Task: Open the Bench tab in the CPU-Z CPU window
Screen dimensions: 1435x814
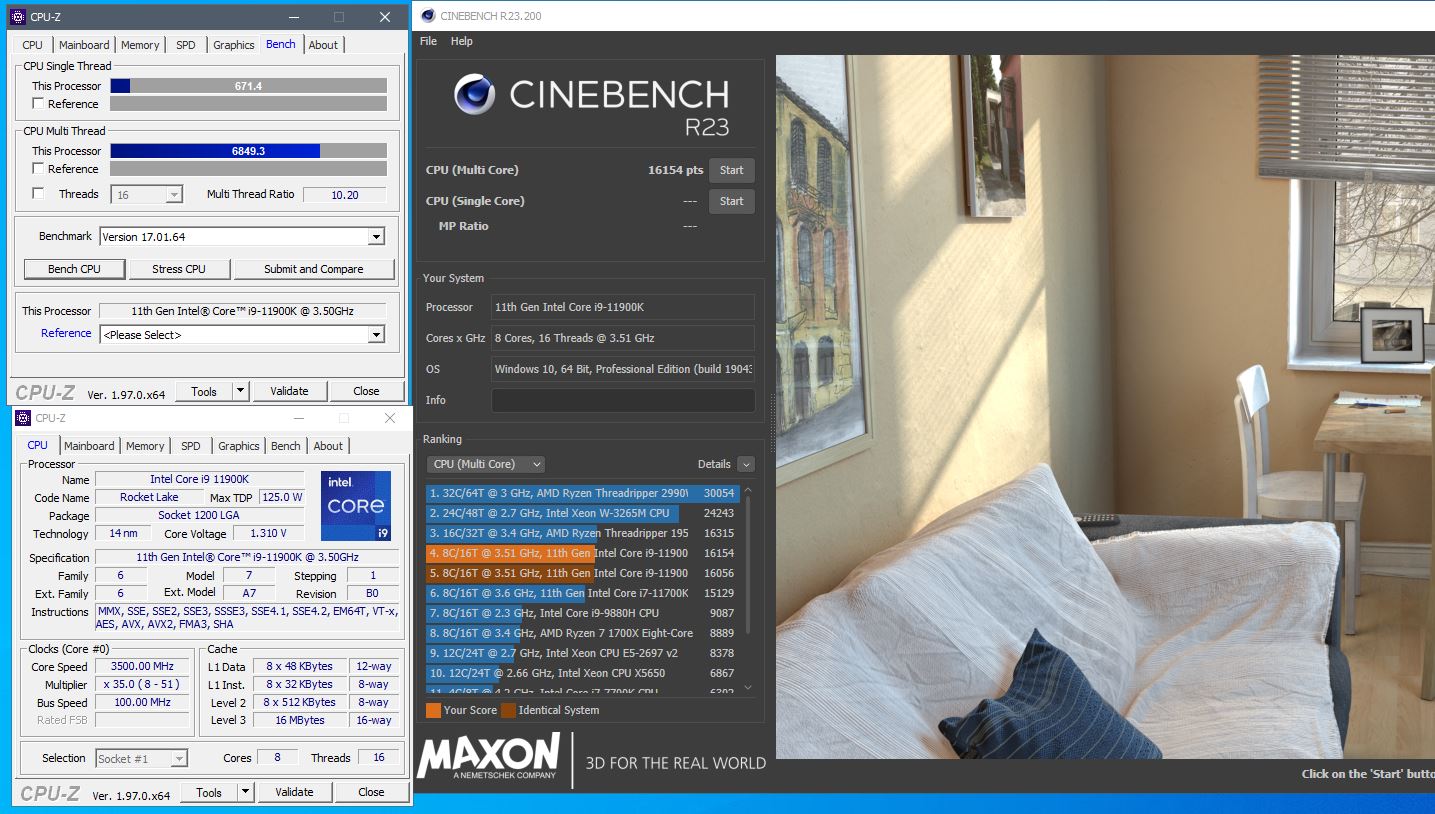Action: [286, 446]
